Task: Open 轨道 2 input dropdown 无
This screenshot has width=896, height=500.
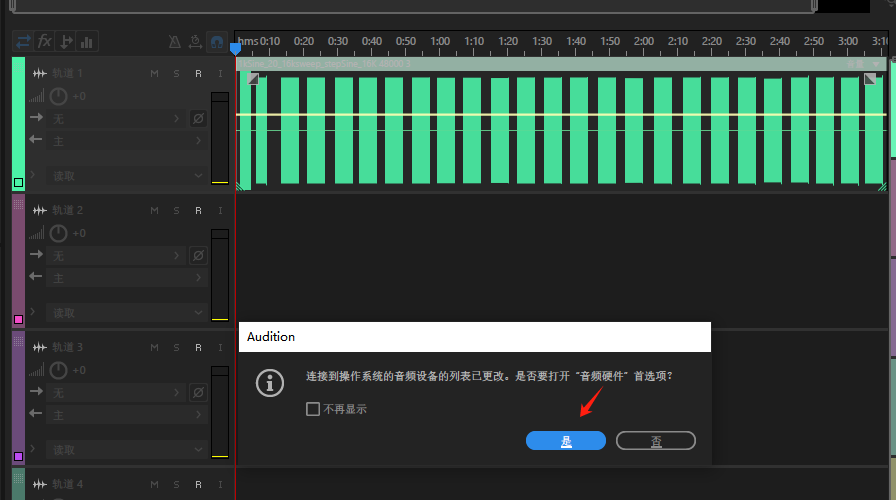Action: tap(116, 256)
